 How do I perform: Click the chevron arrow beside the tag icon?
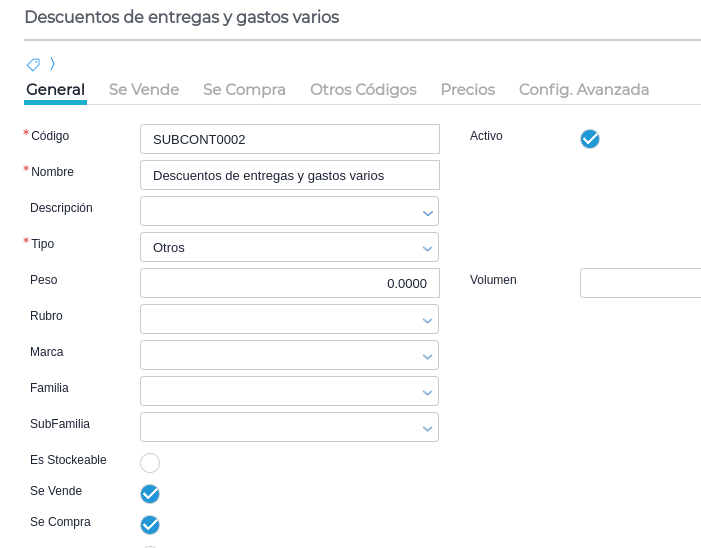click(52, 64)
